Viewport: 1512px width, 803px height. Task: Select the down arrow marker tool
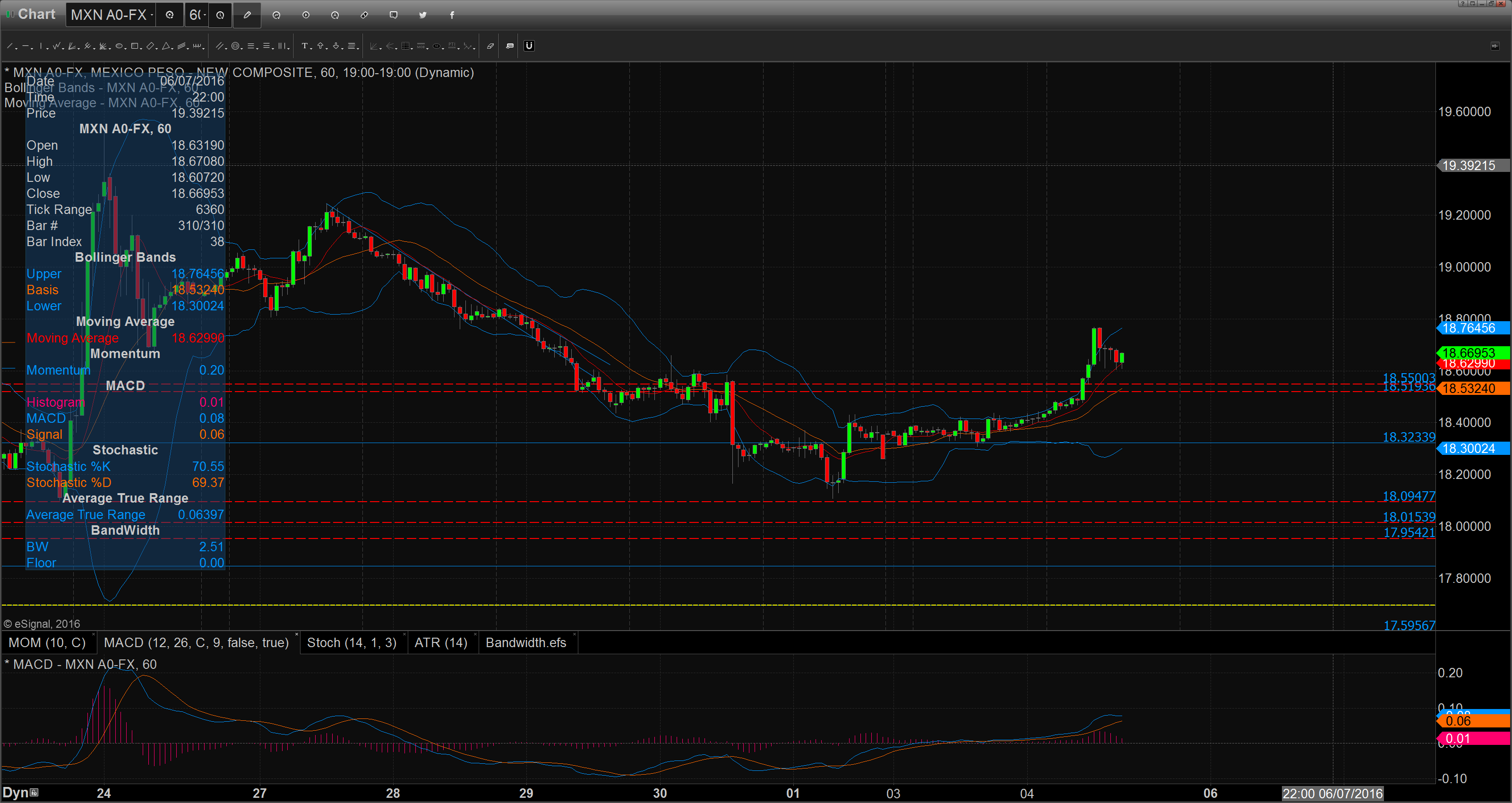coord(336,46)
